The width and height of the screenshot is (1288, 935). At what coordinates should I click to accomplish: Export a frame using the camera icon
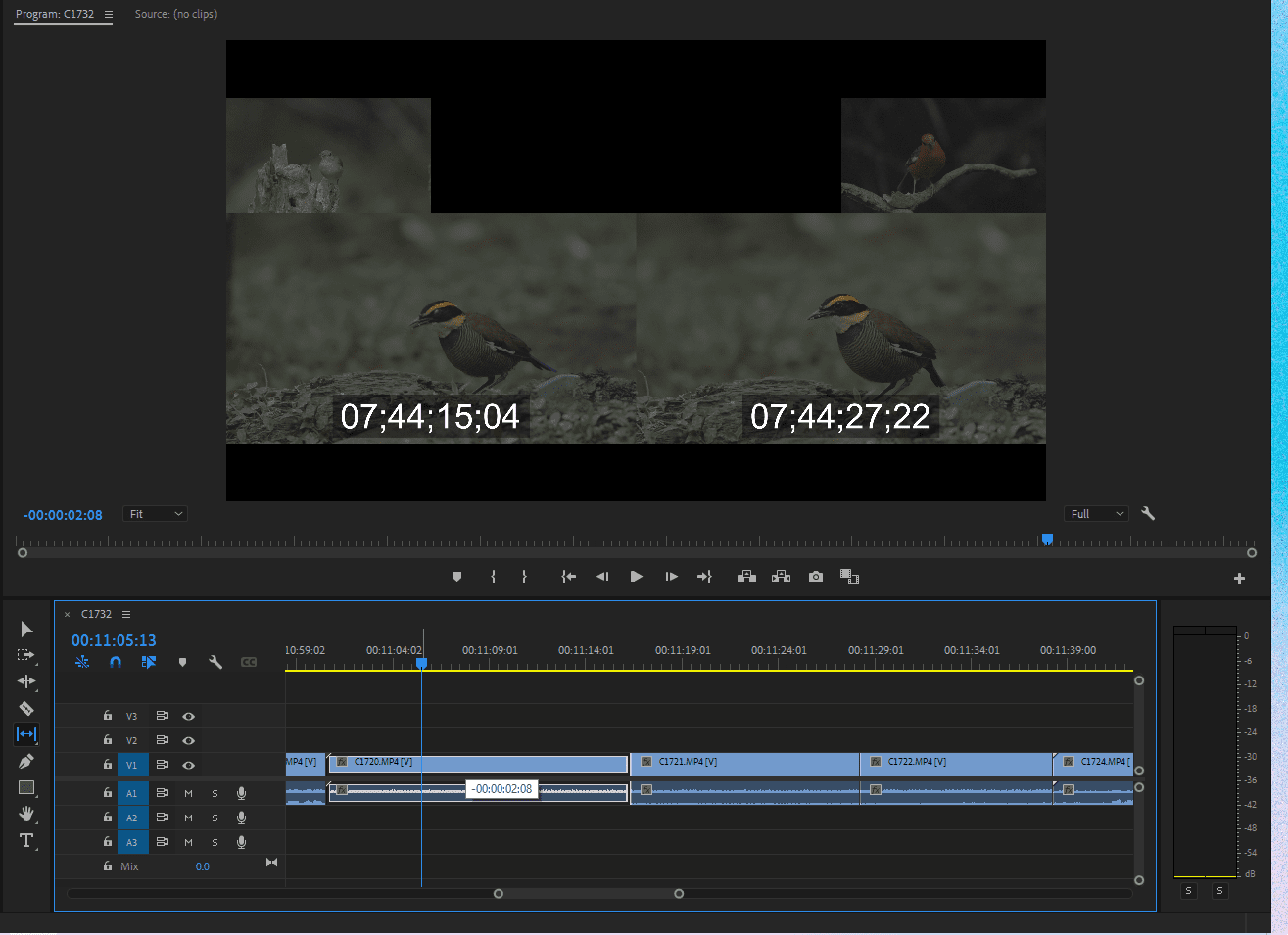(815, 577)
